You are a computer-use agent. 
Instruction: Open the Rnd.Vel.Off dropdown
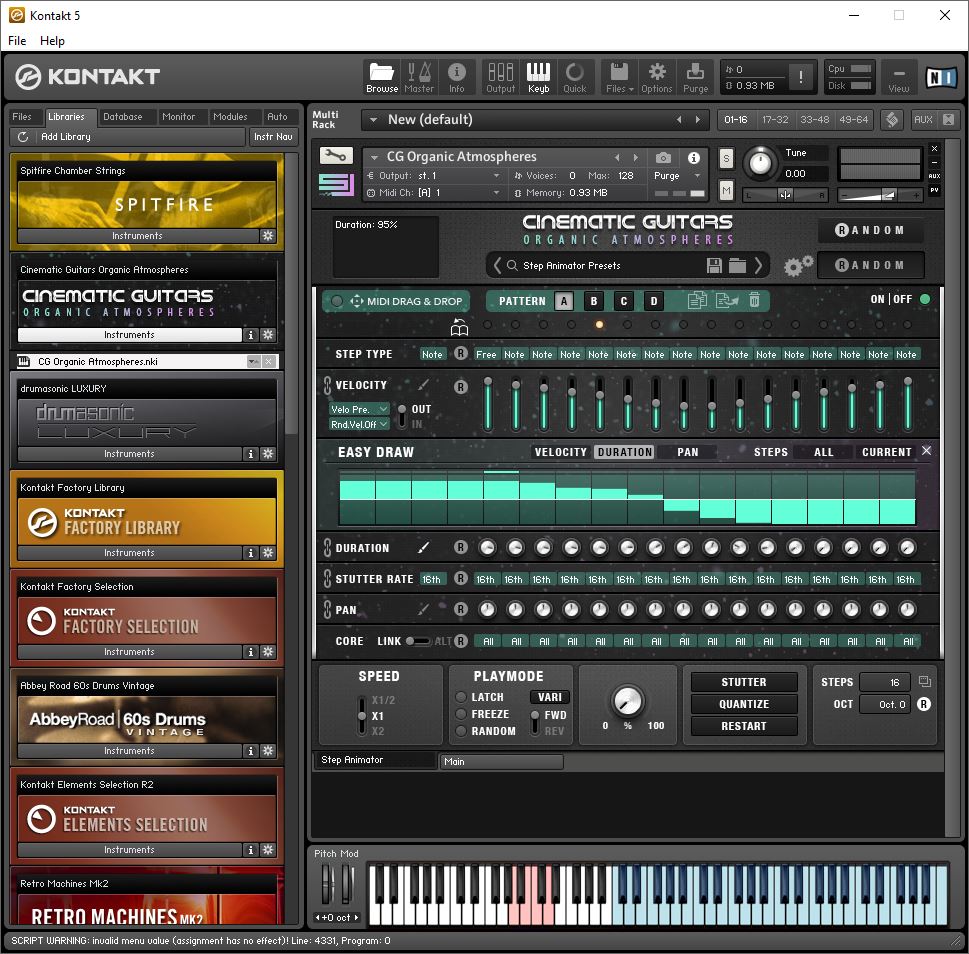coord(359,424)
